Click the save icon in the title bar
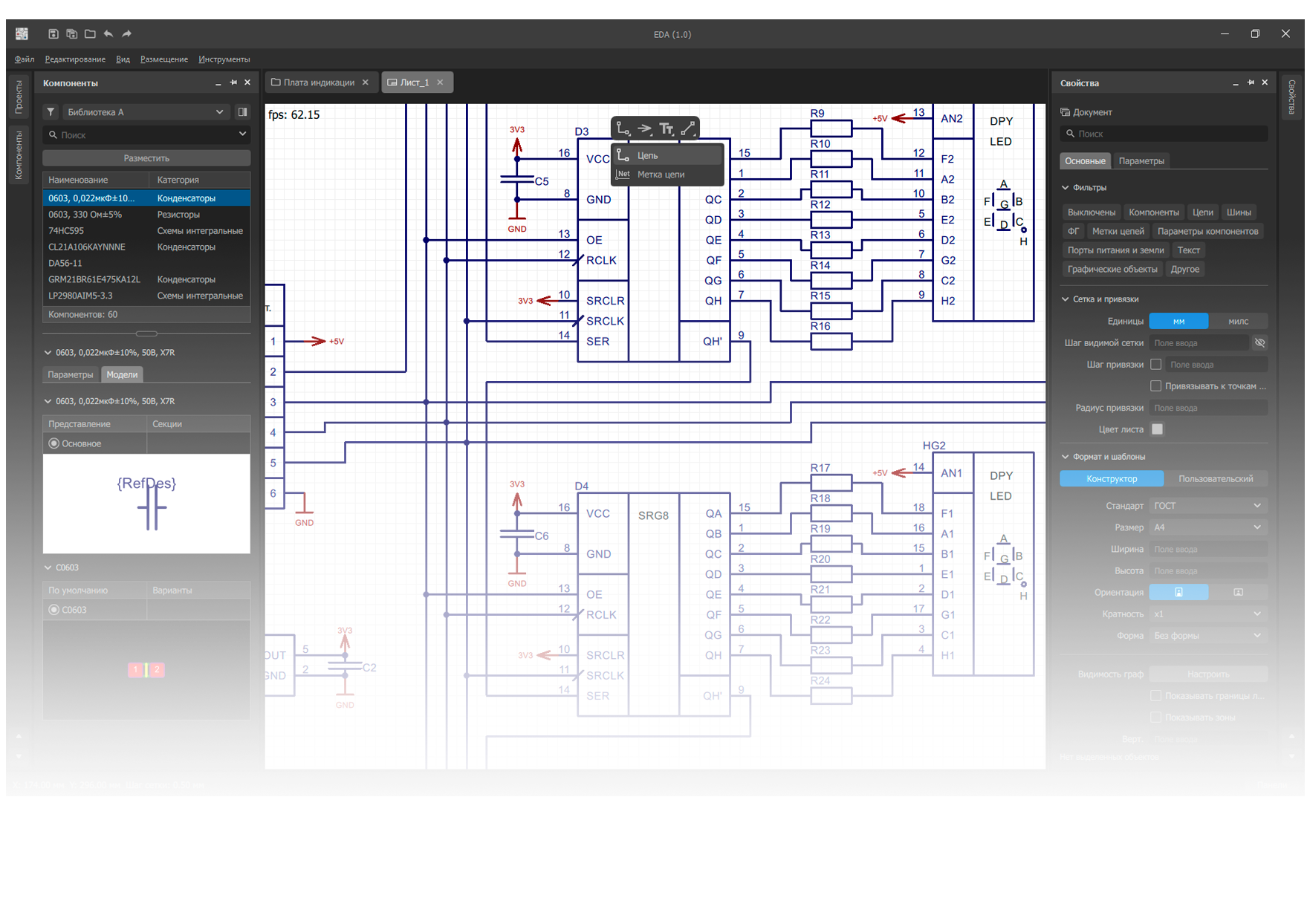This screenshot has width=1310, height=924. 53,34
